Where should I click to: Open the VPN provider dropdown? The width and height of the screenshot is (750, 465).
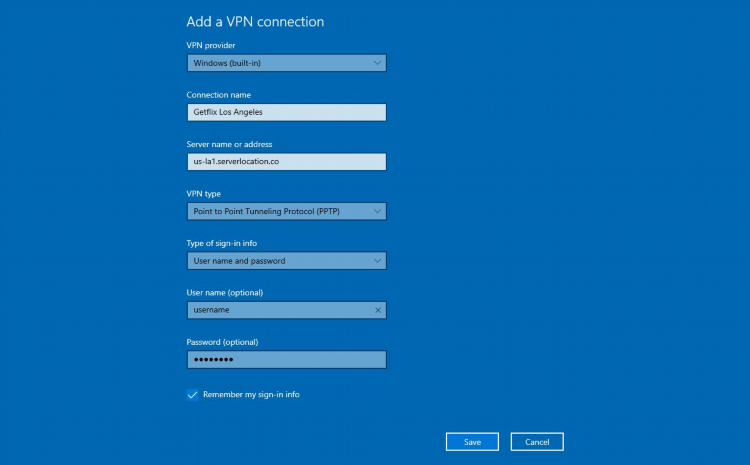point(287,63)
